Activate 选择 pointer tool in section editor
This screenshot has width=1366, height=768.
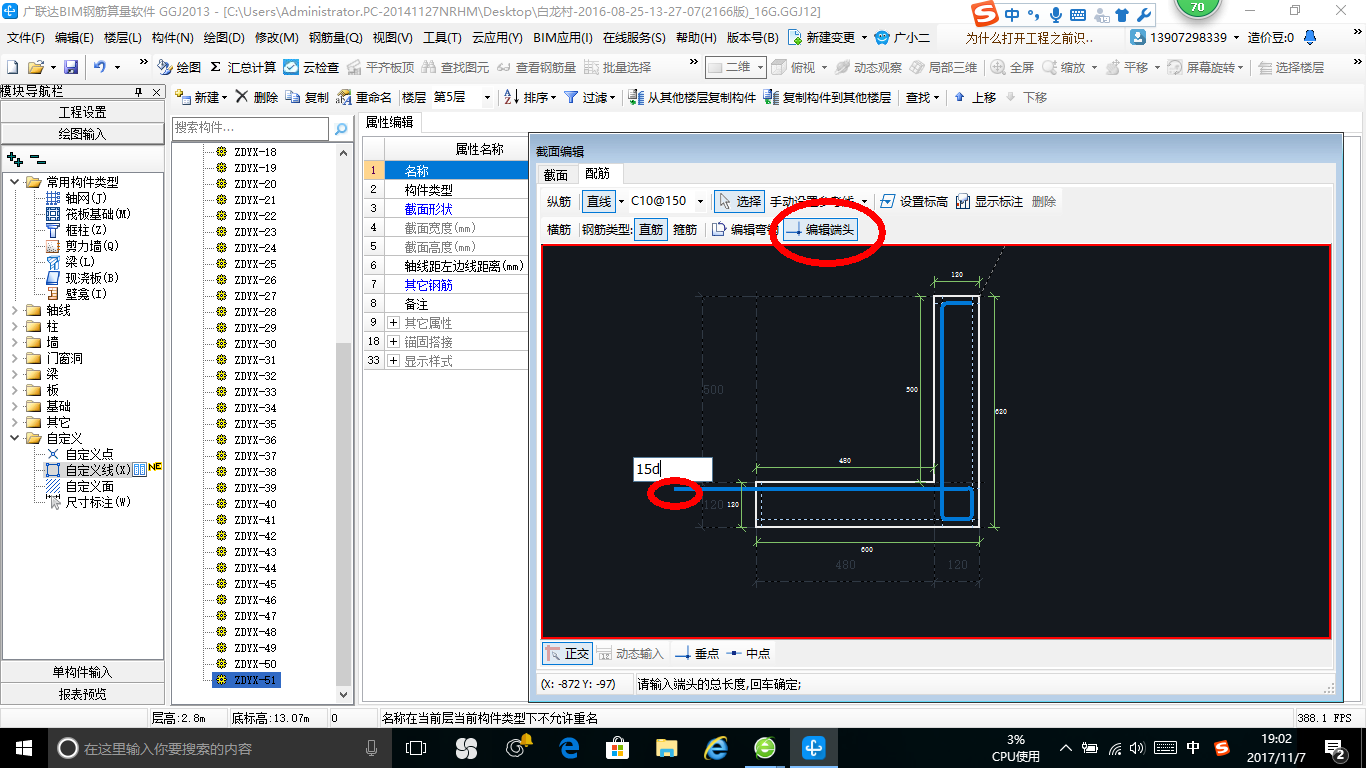point(739,201)
